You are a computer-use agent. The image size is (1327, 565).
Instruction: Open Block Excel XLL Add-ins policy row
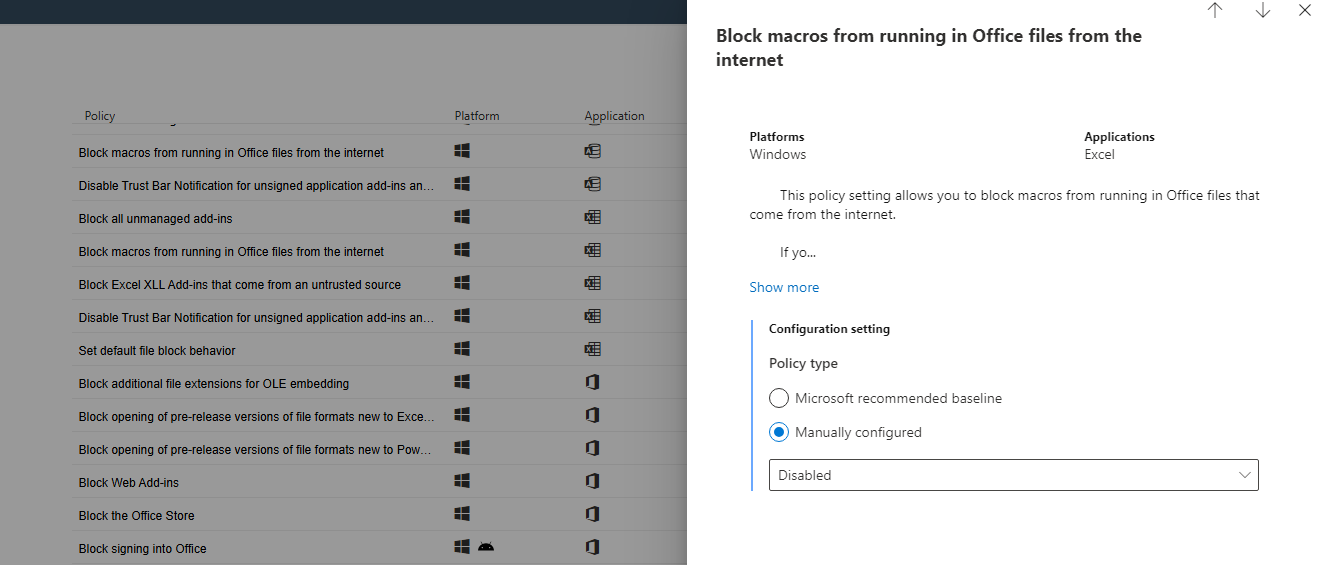click(239, 284)
